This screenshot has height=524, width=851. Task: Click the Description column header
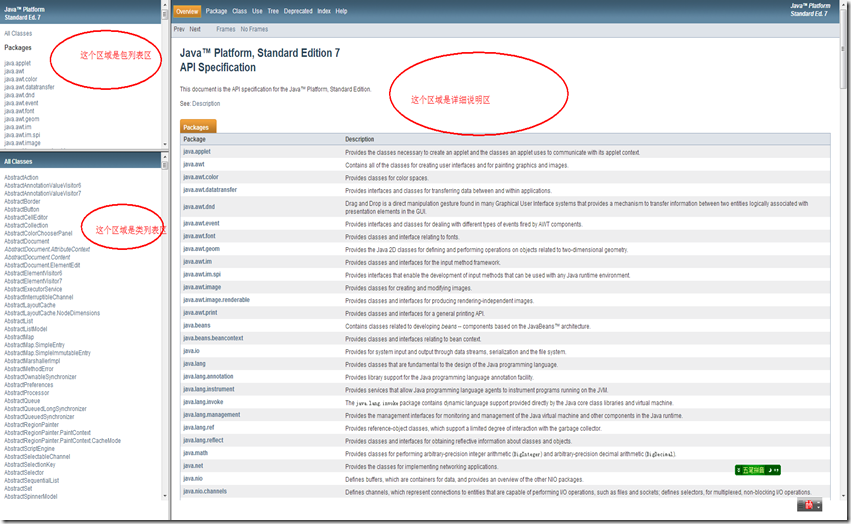[359, 140]
